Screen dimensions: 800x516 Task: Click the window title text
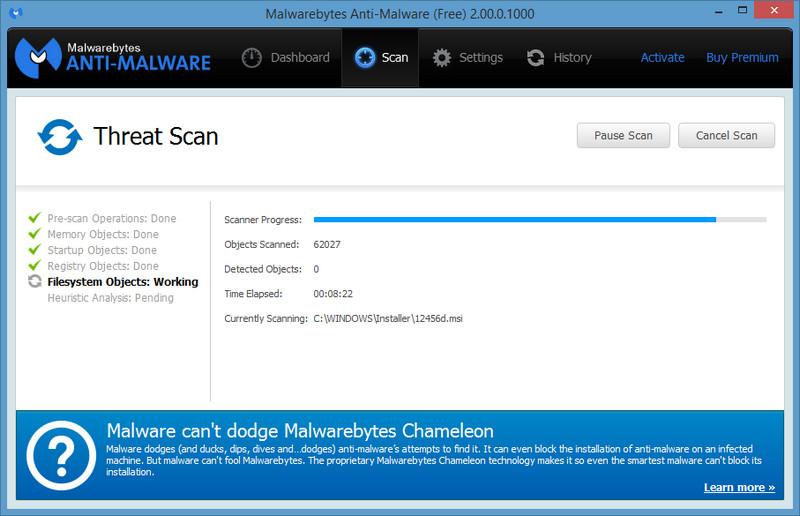click(400, 13)
